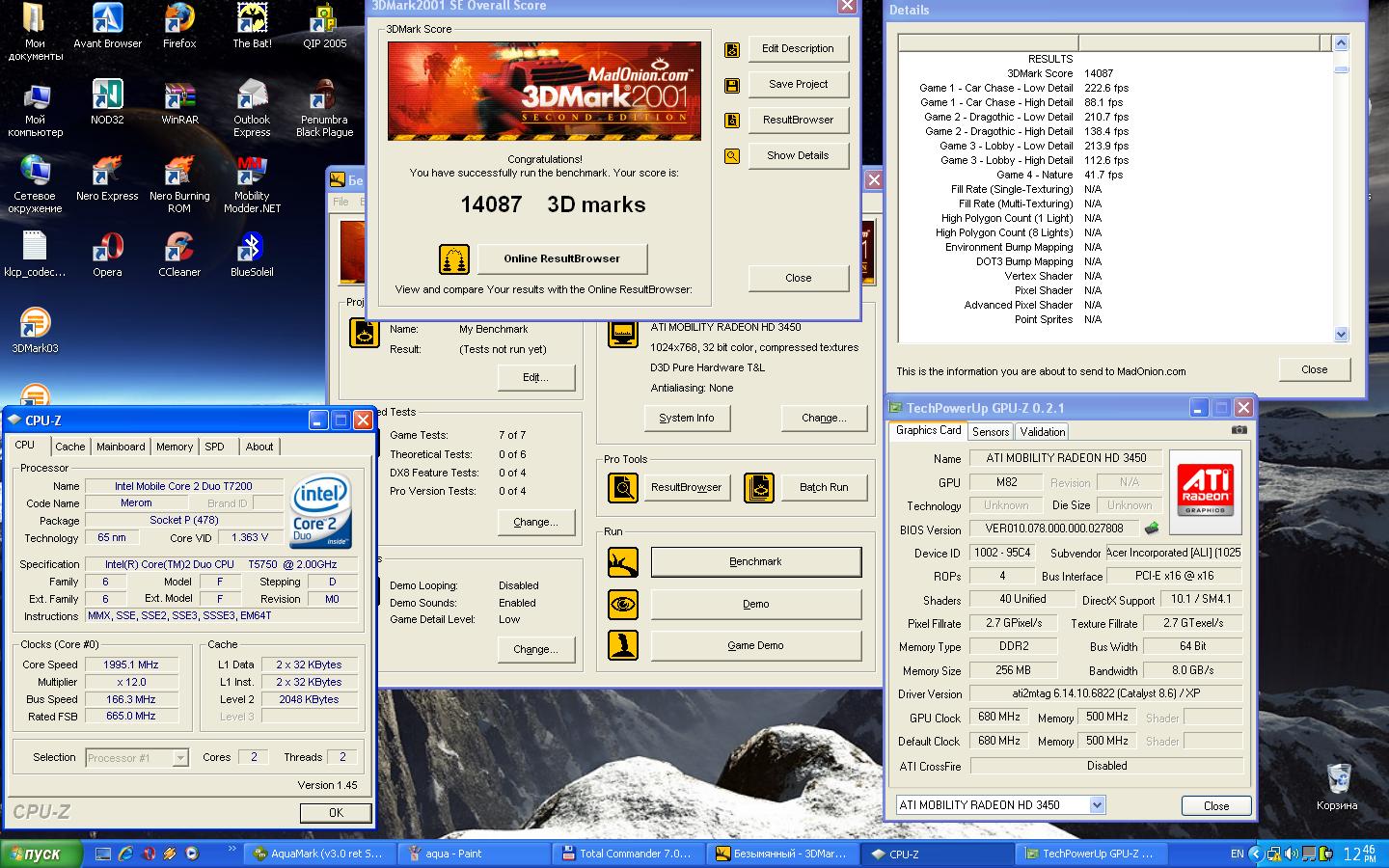1389x868 pixels.
Task: Open the Avant Browser desktop icon
Action: click(107, 26)
